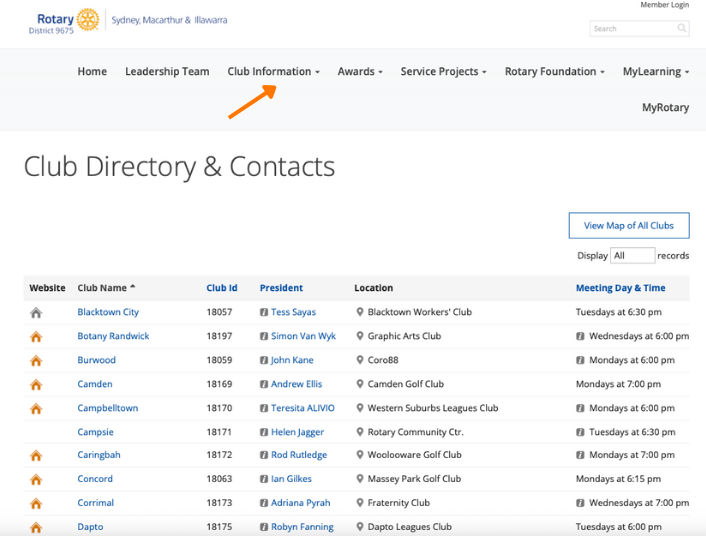Click the search magnifier icon
The height and width of the screenshot is (540, 706).
pos(682,28)
